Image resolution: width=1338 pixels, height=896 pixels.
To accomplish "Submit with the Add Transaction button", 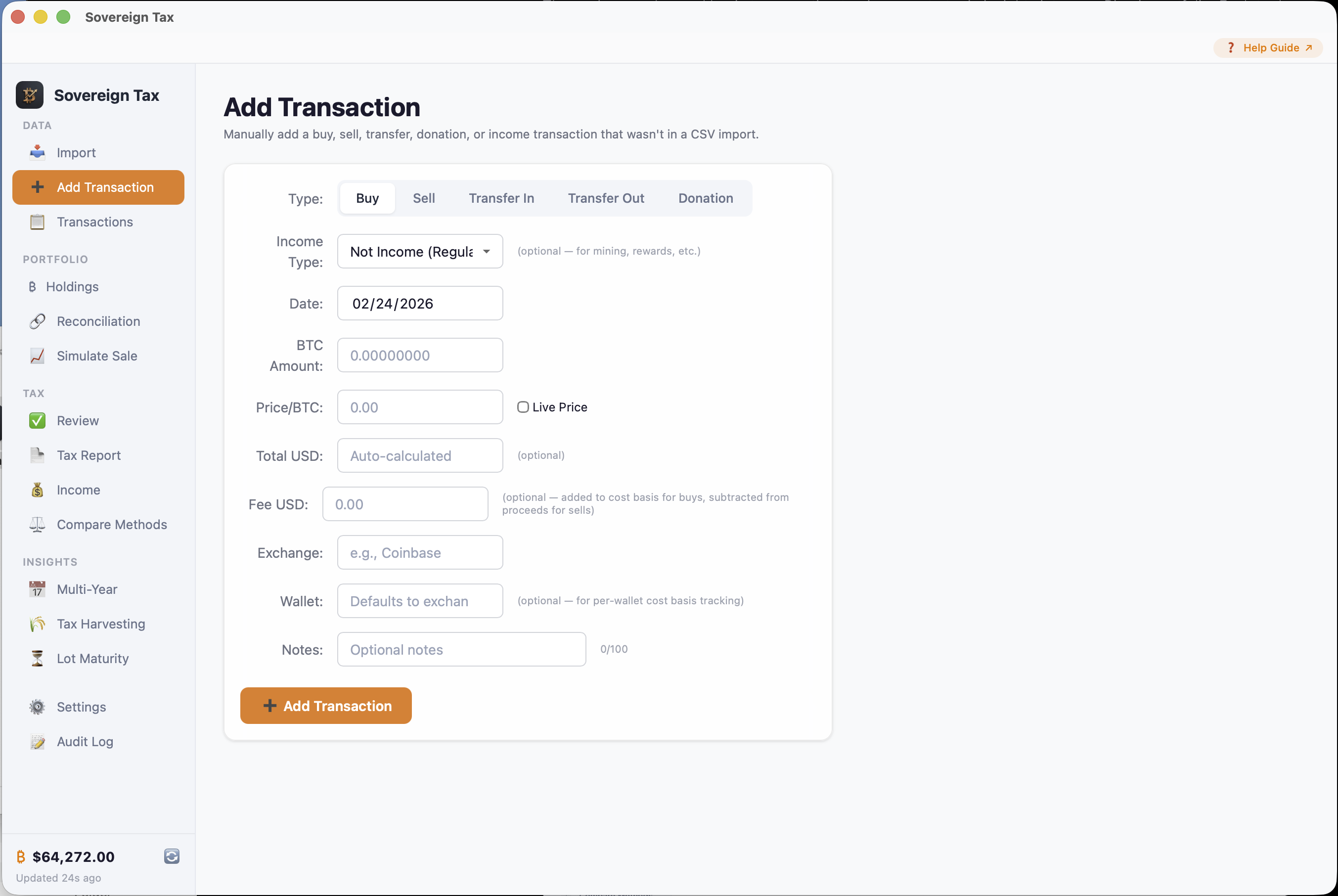I will coord(325,705).
